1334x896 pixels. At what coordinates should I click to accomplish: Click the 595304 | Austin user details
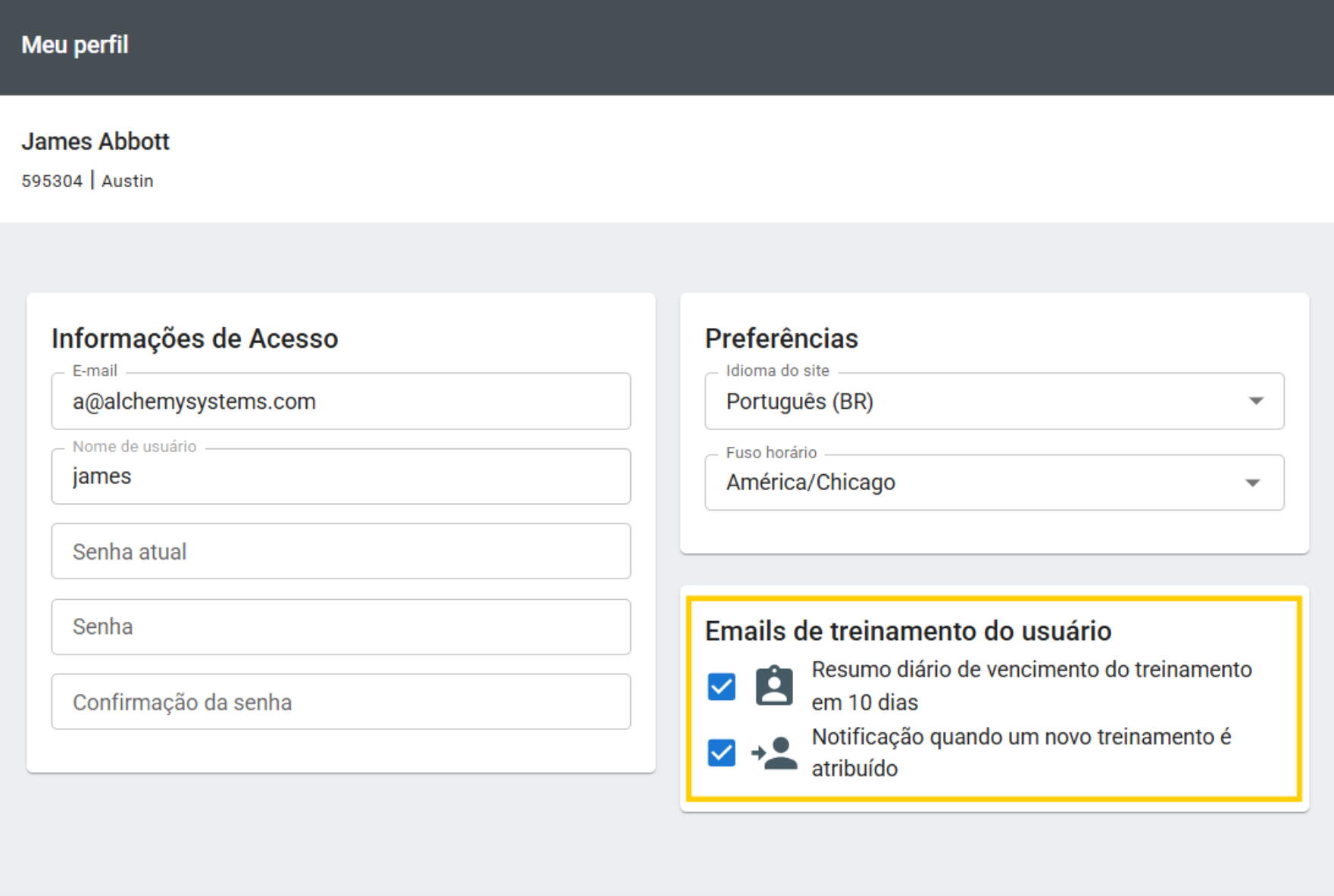(x=87, y=181)
